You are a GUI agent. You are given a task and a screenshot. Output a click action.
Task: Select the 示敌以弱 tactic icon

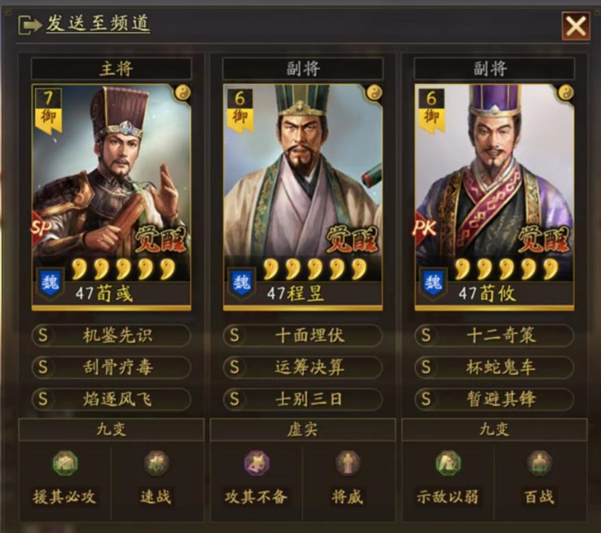pyautogui.click(x=448, y=463)
